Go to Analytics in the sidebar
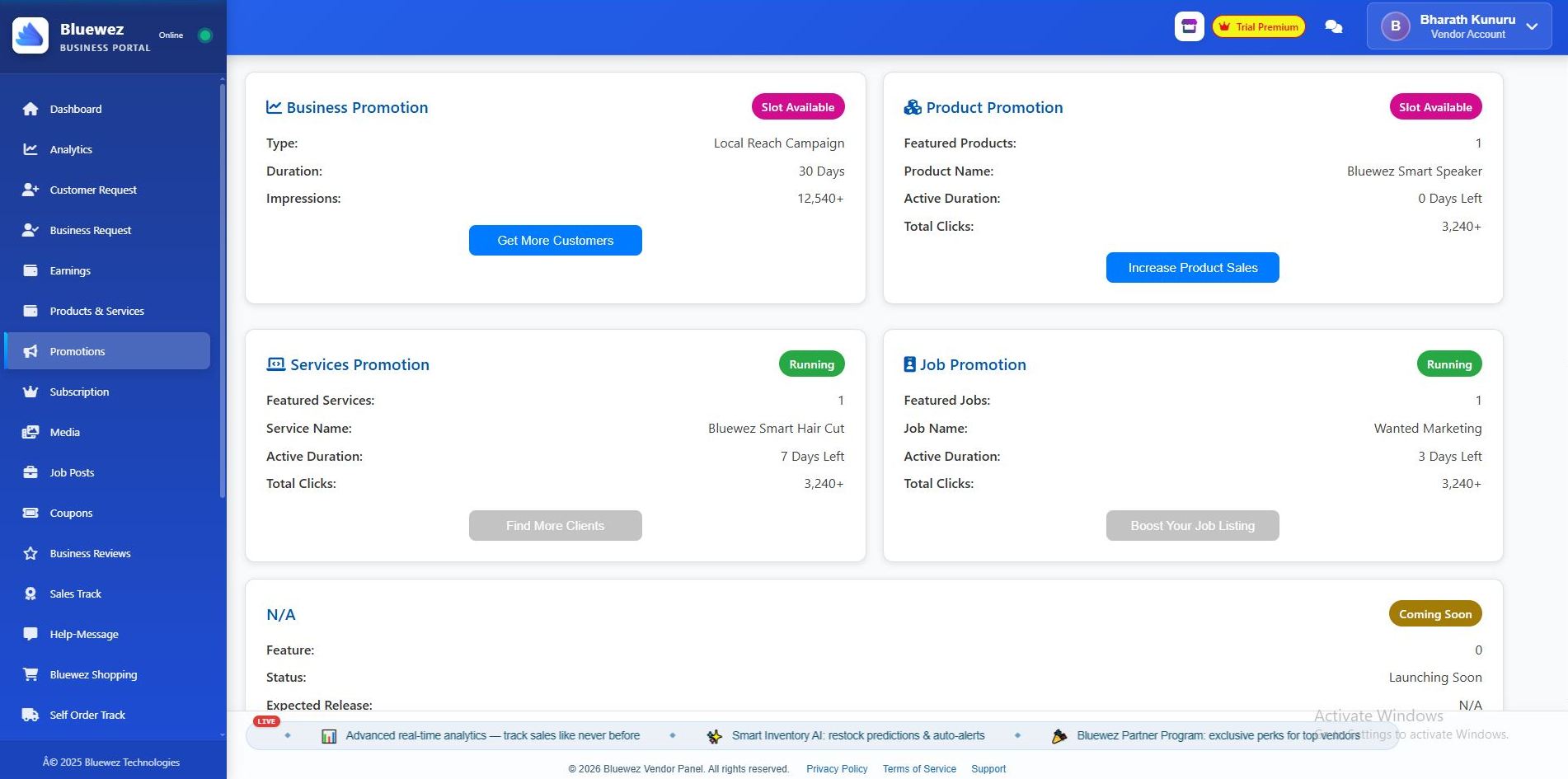The image size is (1568, 779). point(107,149)
